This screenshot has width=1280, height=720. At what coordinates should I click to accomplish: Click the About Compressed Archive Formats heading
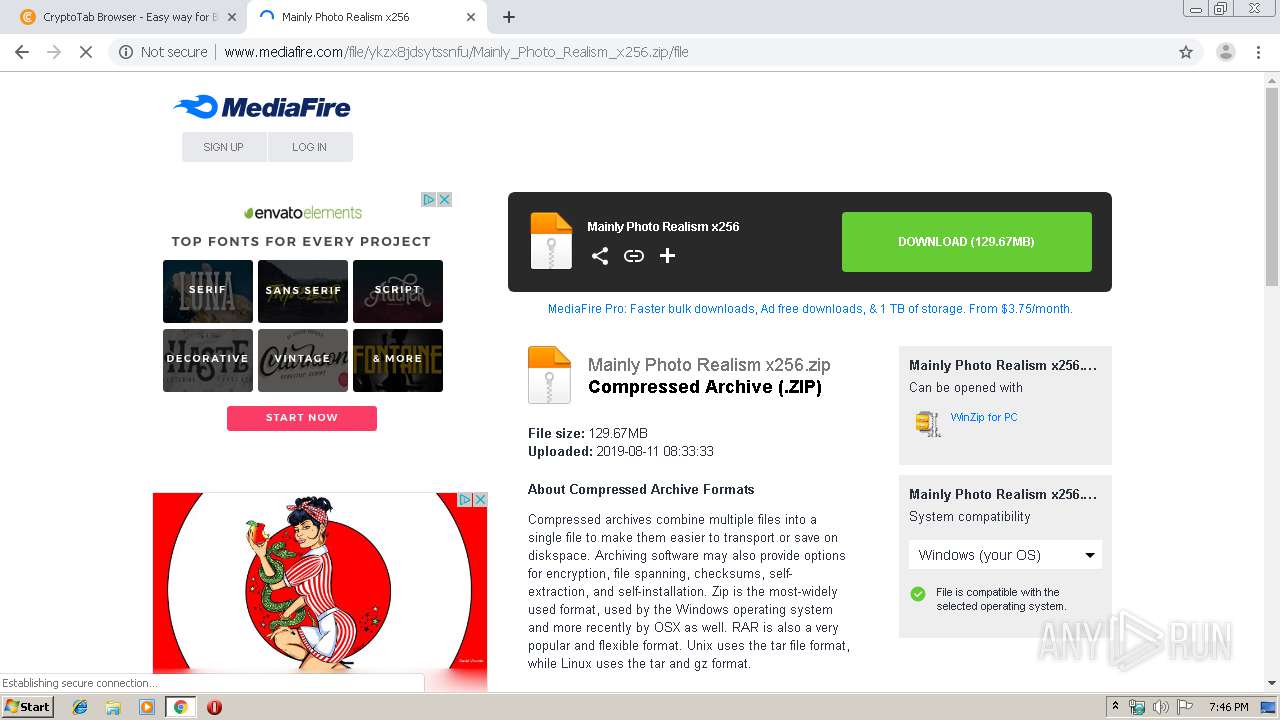[641, 490]
